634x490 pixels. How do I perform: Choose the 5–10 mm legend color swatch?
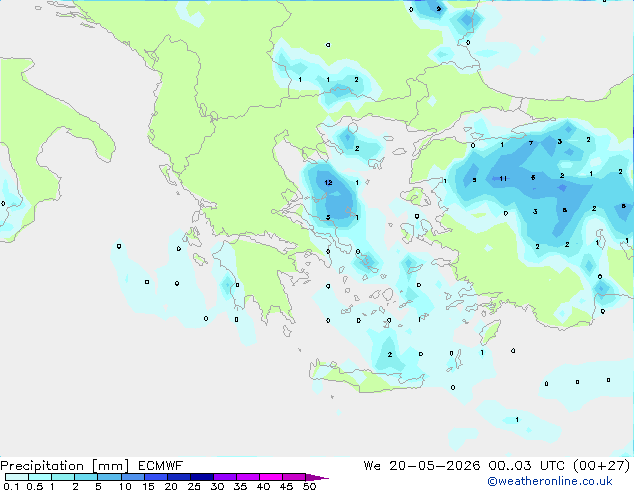point(109,477)
